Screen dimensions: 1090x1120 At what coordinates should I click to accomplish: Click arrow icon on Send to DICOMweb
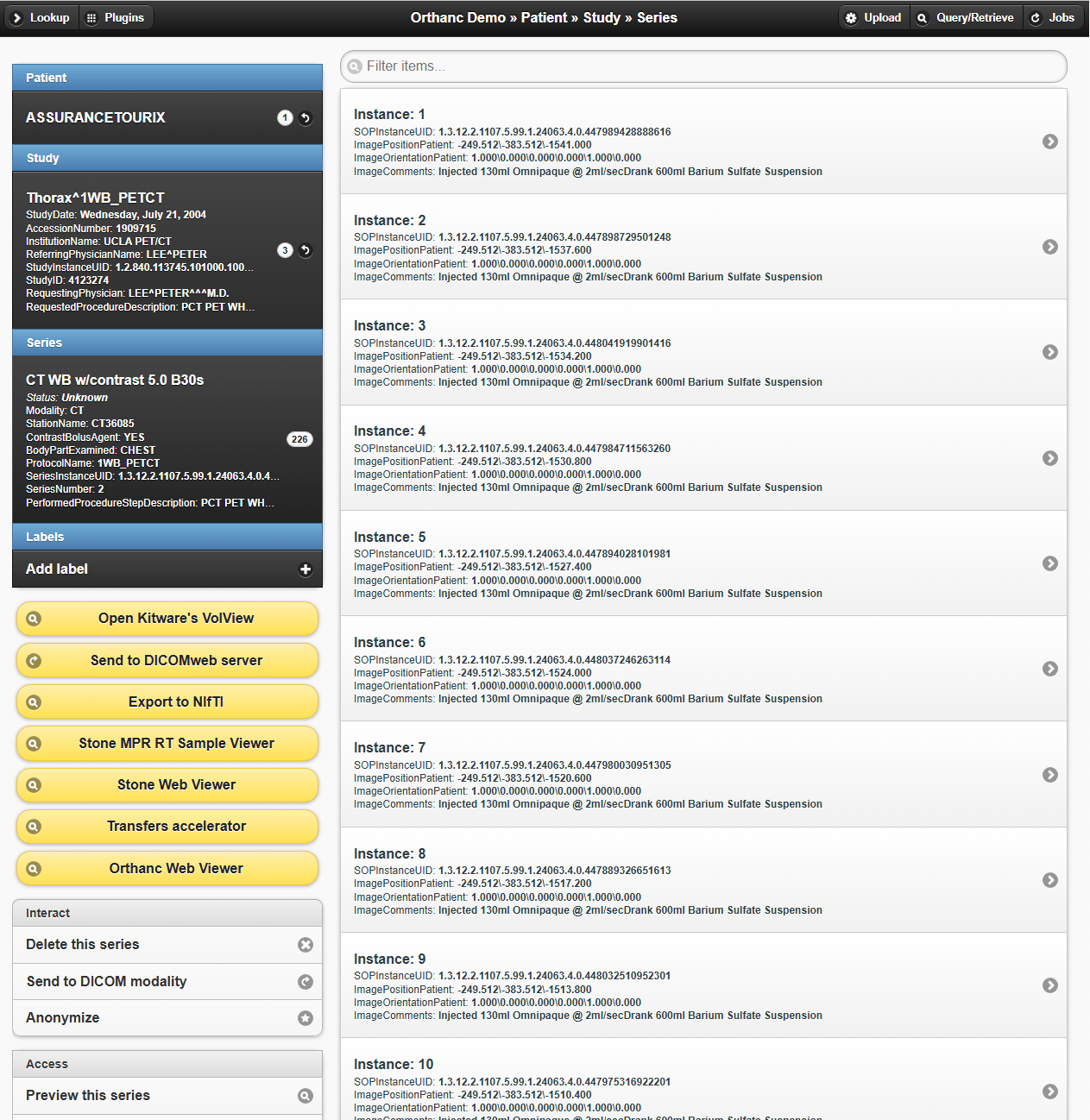tap(34, 661)
